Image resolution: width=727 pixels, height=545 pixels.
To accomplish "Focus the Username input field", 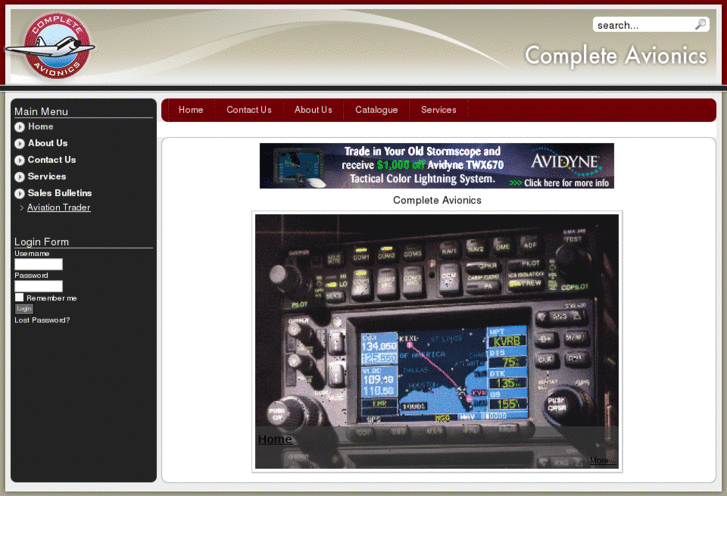I will pos(38,264).
